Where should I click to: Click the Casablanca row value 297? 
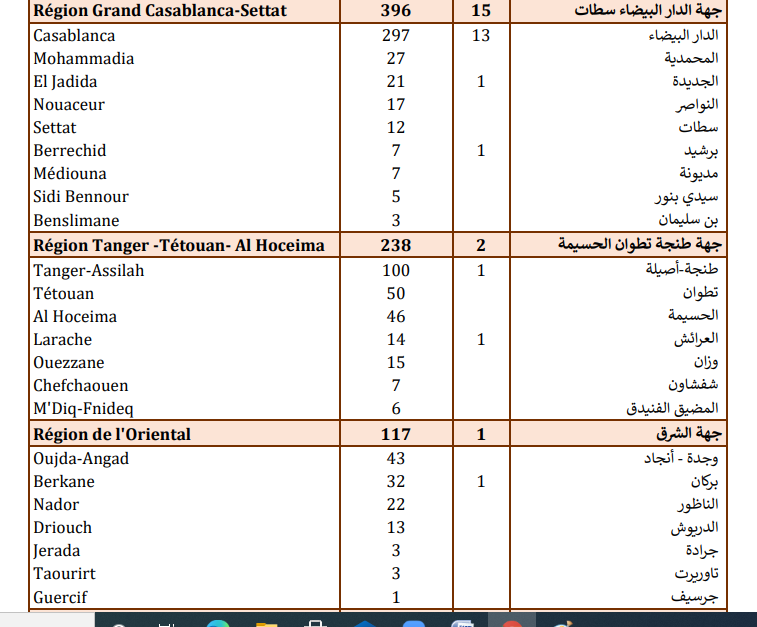point(396,35)
